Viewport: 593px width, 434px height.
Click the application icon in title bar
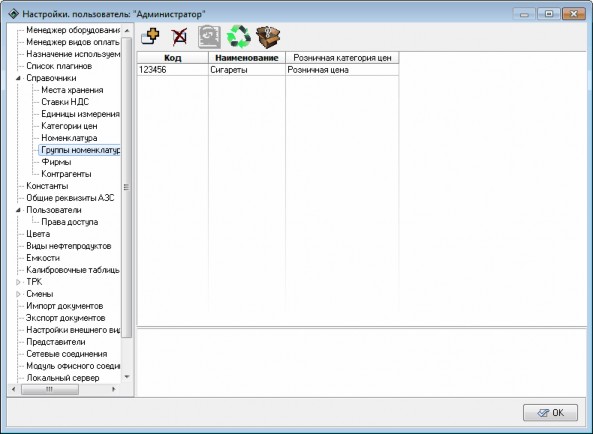coord(13,14)
